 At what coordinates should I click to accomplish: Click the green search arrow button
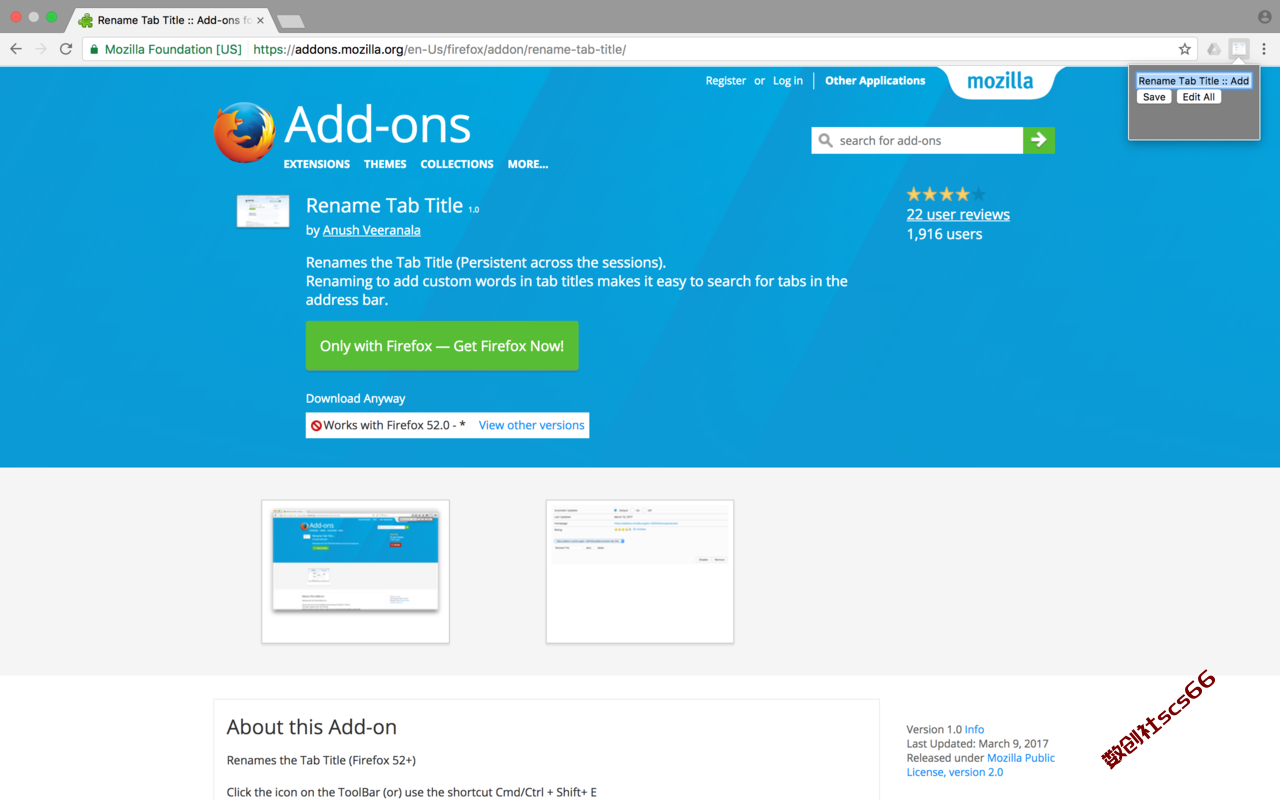coord(1039,140)
